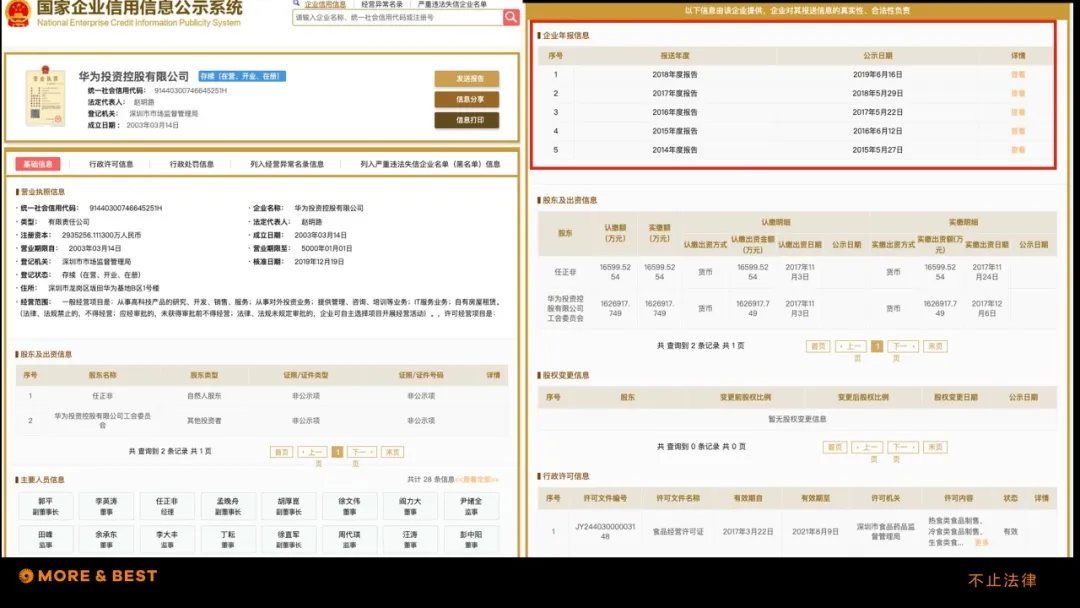
Task: Click 末页 in the pagination above 主要人员信息
Action: [392, 452]
